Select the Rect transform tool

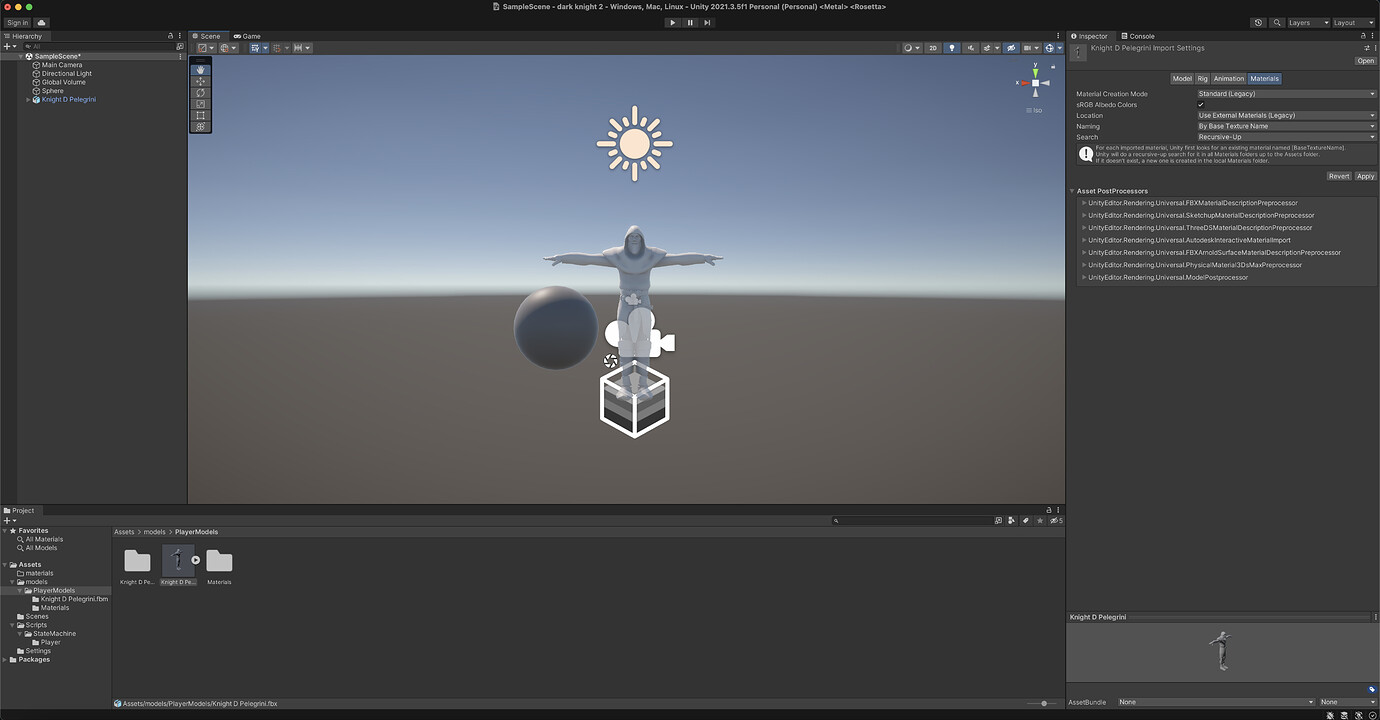(200, 115)
